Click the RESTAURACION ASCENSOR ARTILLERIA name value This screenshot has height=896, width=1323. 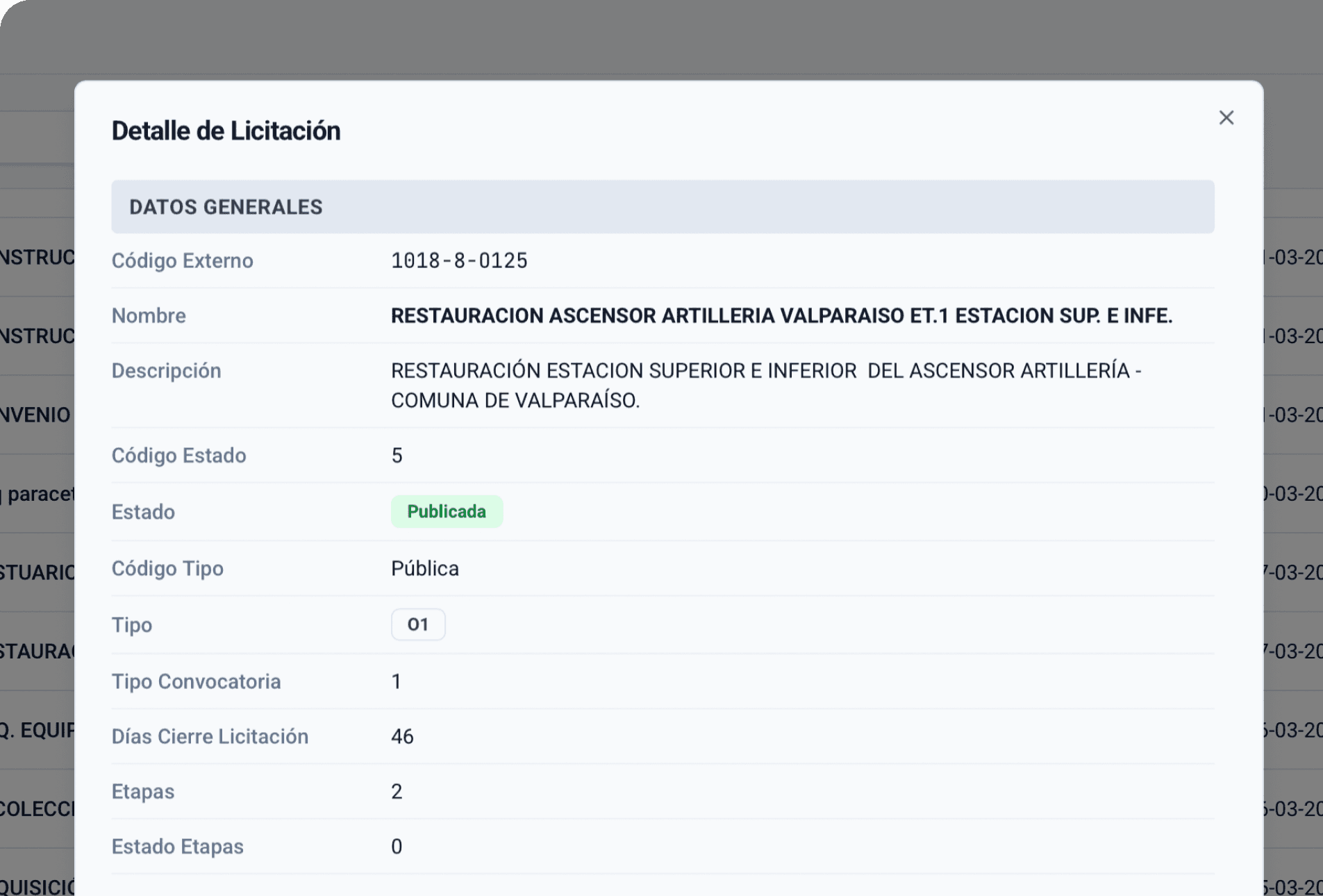click(781, 315)
